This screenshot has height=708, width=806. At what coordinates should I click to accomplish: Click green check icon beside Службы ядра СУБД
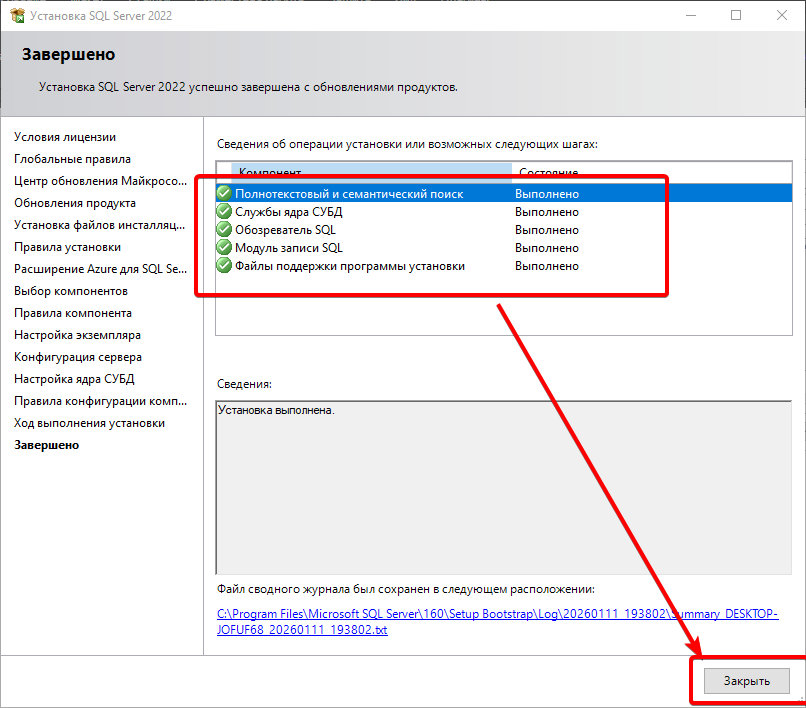coord(224,211)
